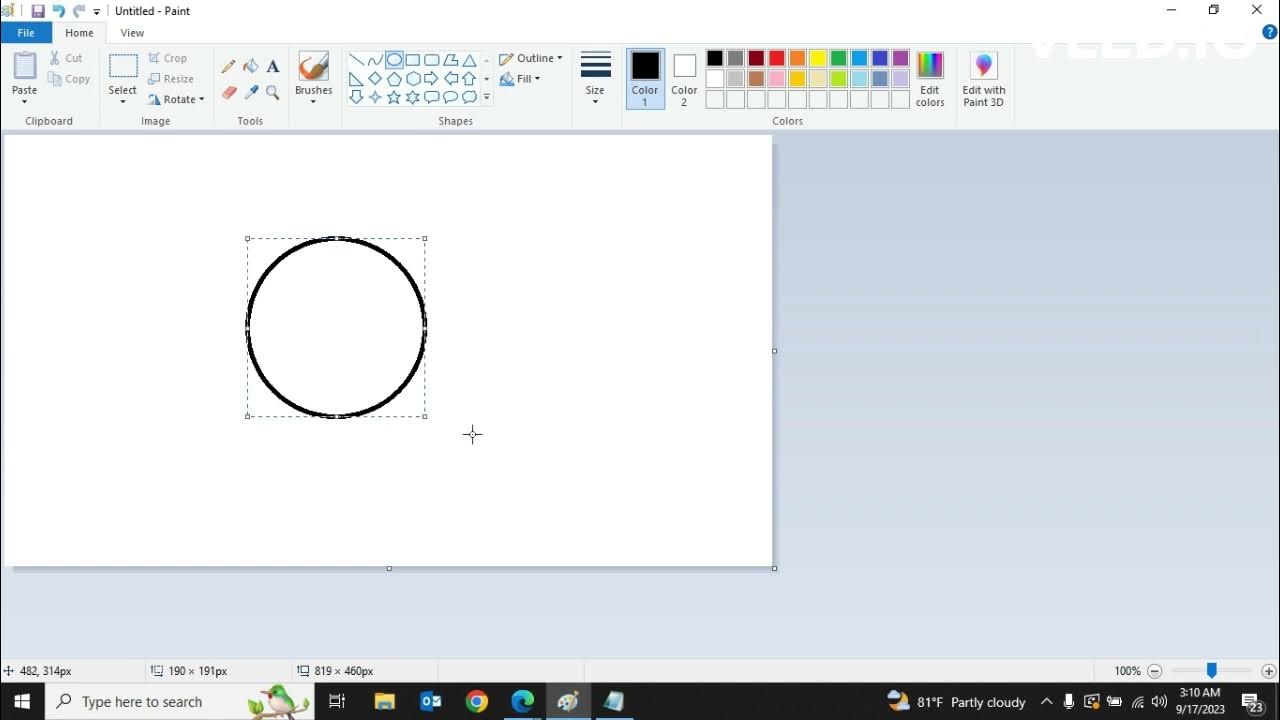Click the Cut button
This screenshot has width=1280, height=720.
67,58
